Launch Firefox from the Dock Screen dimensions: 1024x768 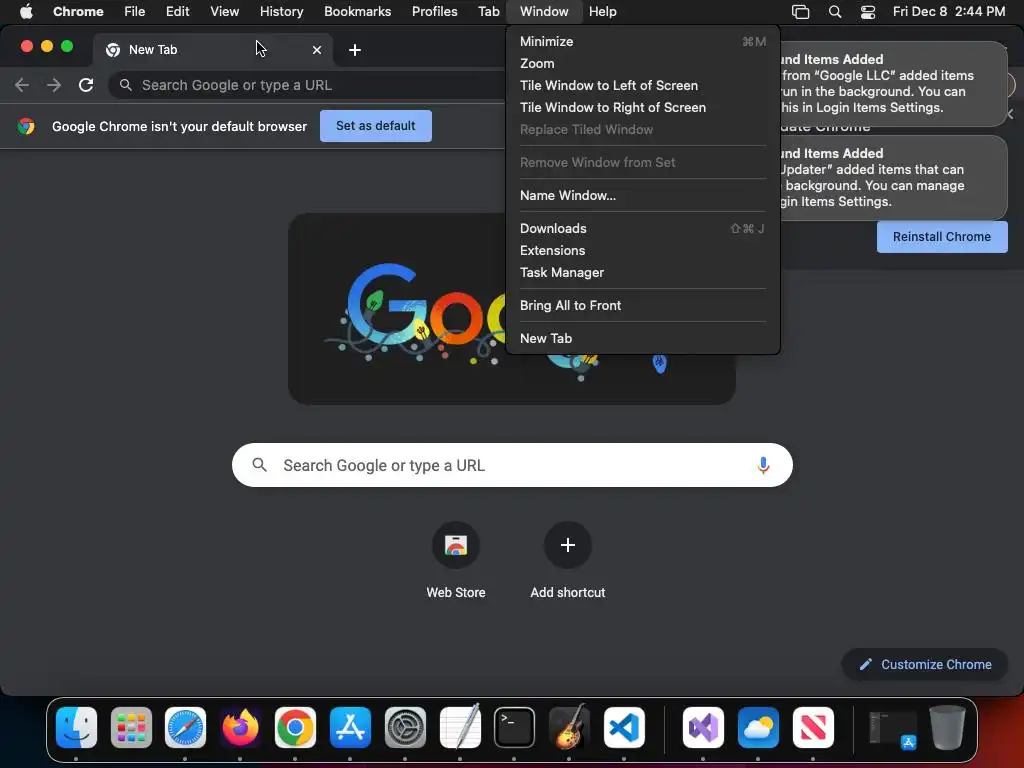tap(240, 727)
